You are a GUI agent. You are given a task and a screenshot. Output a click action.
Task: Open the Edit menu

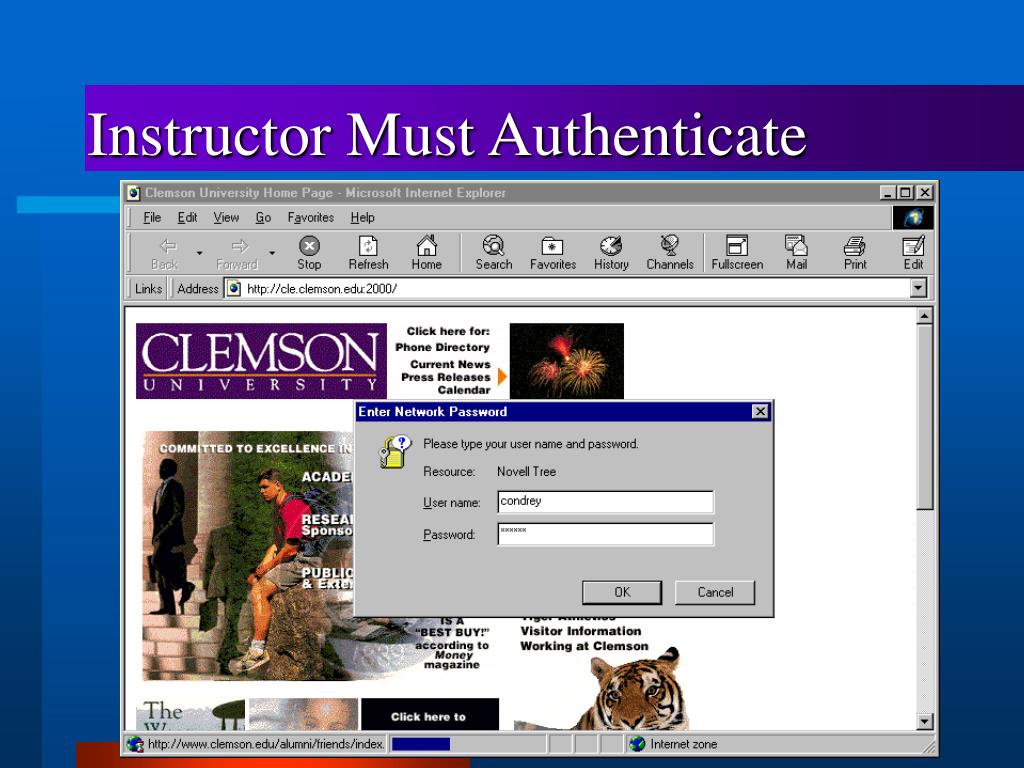point(187,217)
